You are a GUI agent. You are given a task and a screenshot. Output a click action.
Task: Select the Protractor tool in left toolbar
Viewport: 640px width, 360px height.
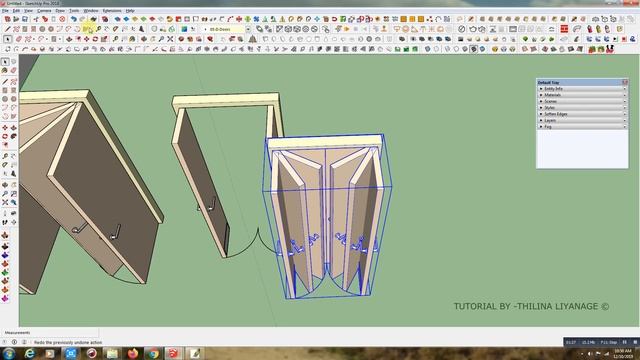[x=5, y=165]
